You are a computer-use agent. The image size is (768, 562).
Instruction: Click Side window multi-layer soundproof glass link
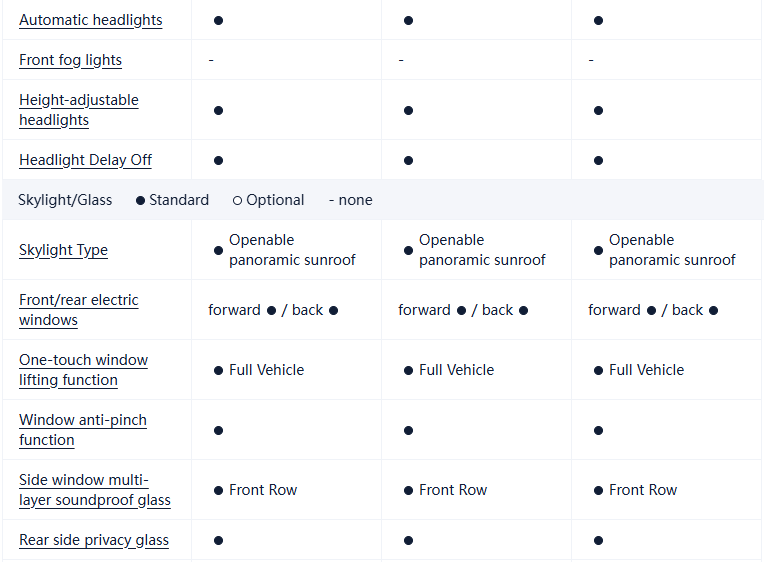(x=94, y=490)
